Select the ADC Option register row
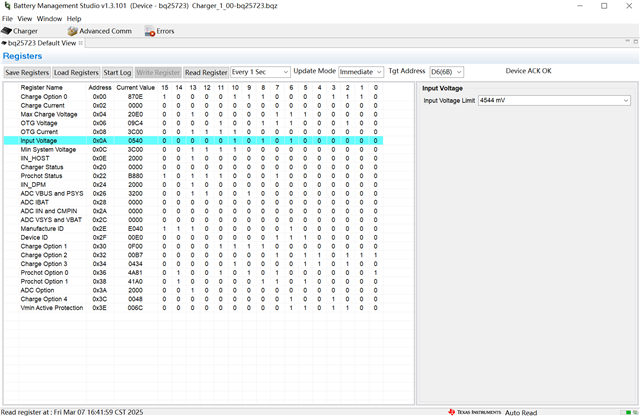The width and height of the screenshot is (640, 416). click(x=193, y=290)
